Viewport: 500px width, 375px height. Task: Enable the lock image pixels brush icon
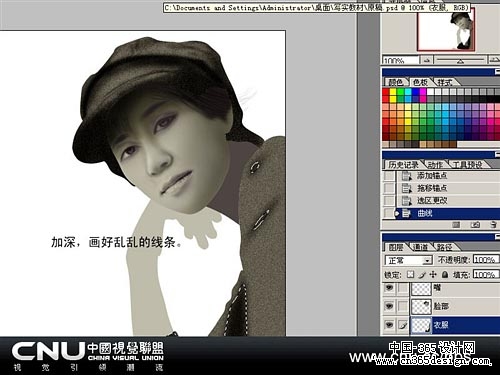pos(422,274)
